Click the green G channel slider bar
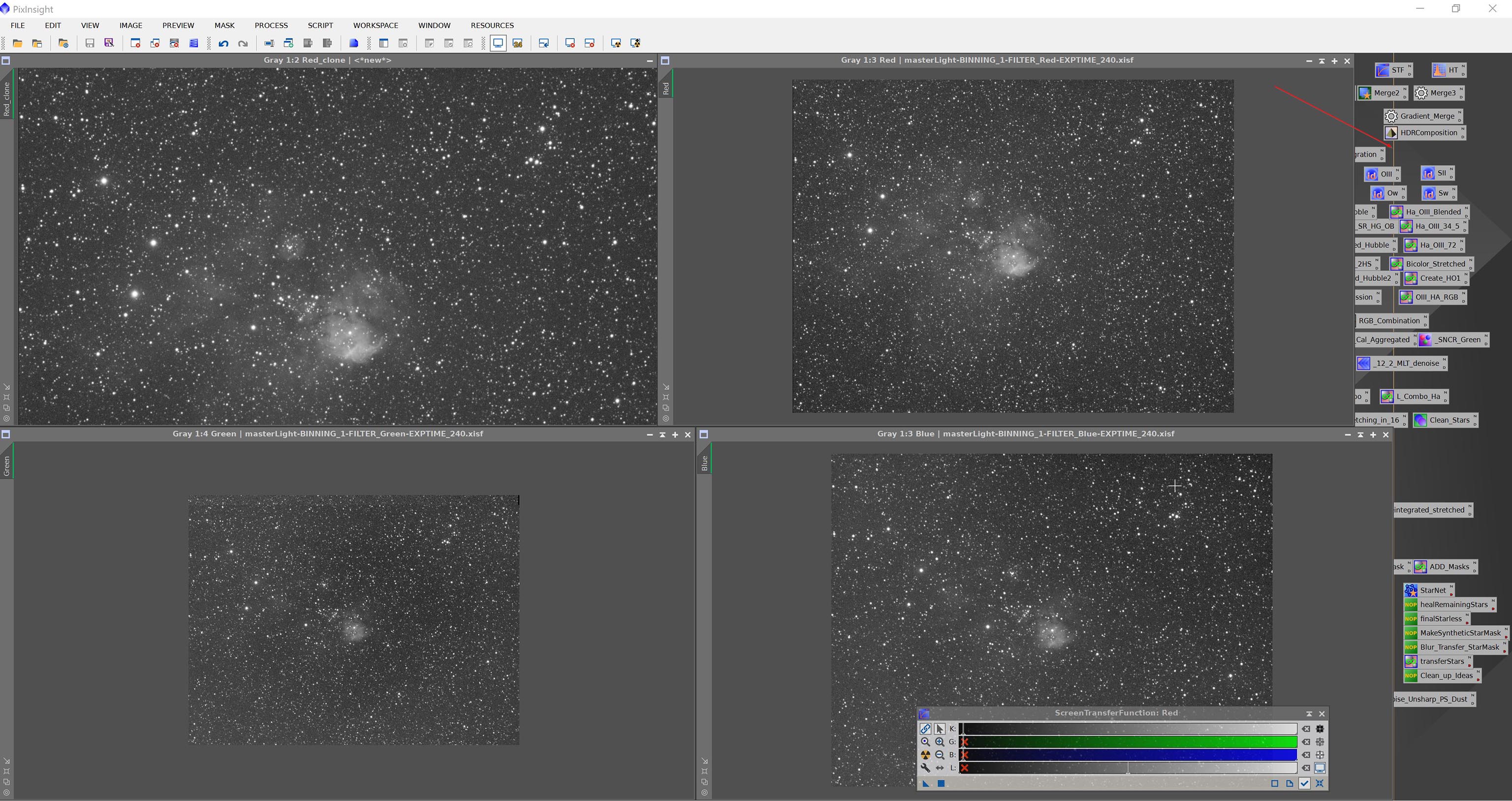 1128,742
